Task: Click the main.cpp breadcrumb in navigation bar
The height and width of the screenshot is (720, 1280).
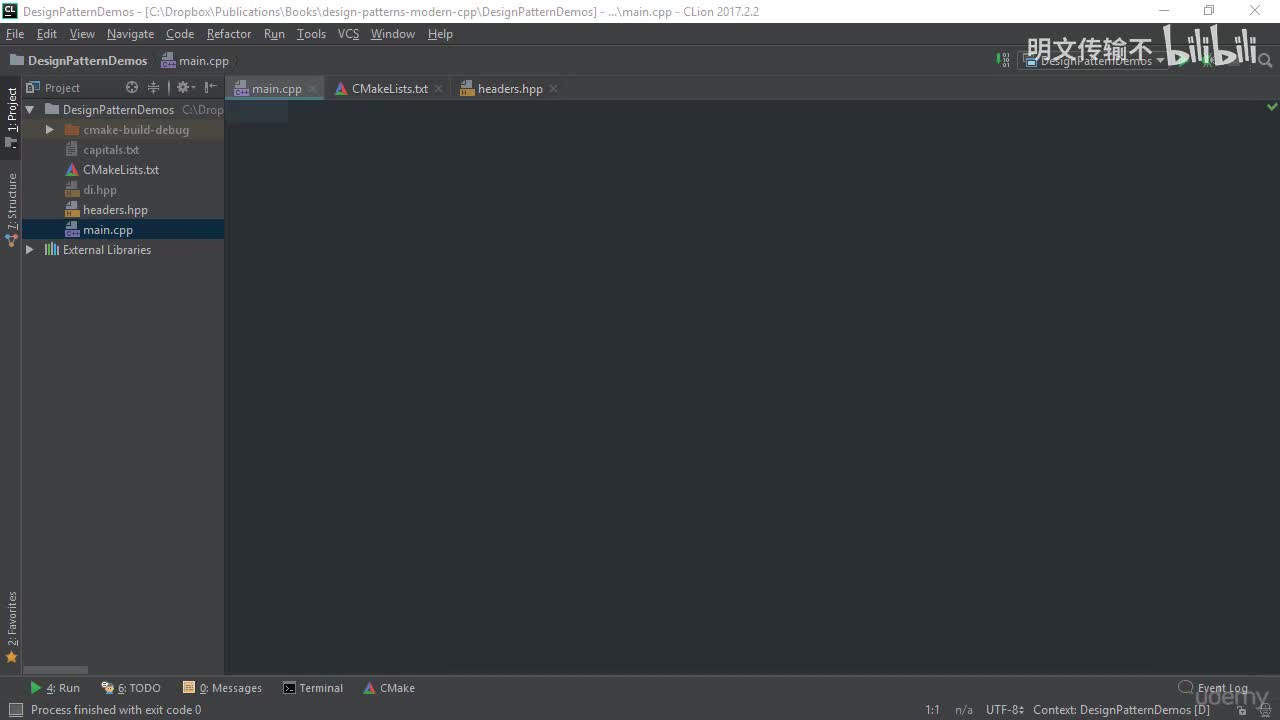Action: (196, 61)
